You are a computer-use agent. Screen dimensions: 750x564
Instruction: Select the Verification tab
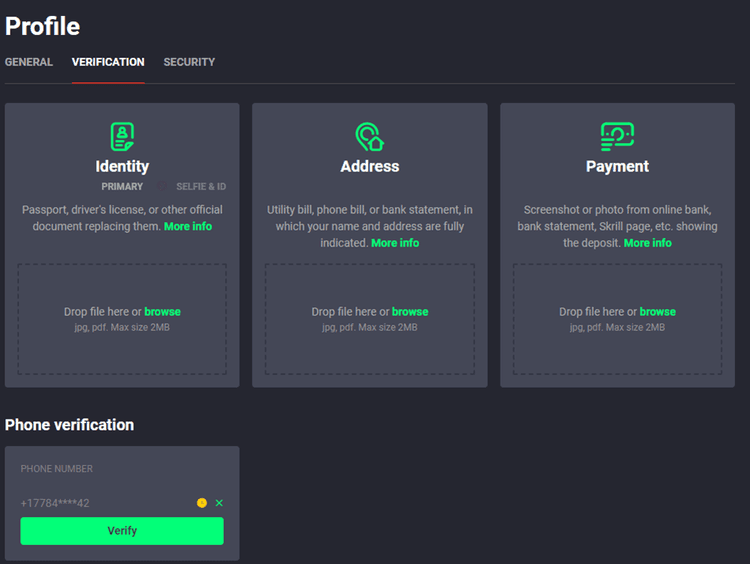[x=108, y=62]
